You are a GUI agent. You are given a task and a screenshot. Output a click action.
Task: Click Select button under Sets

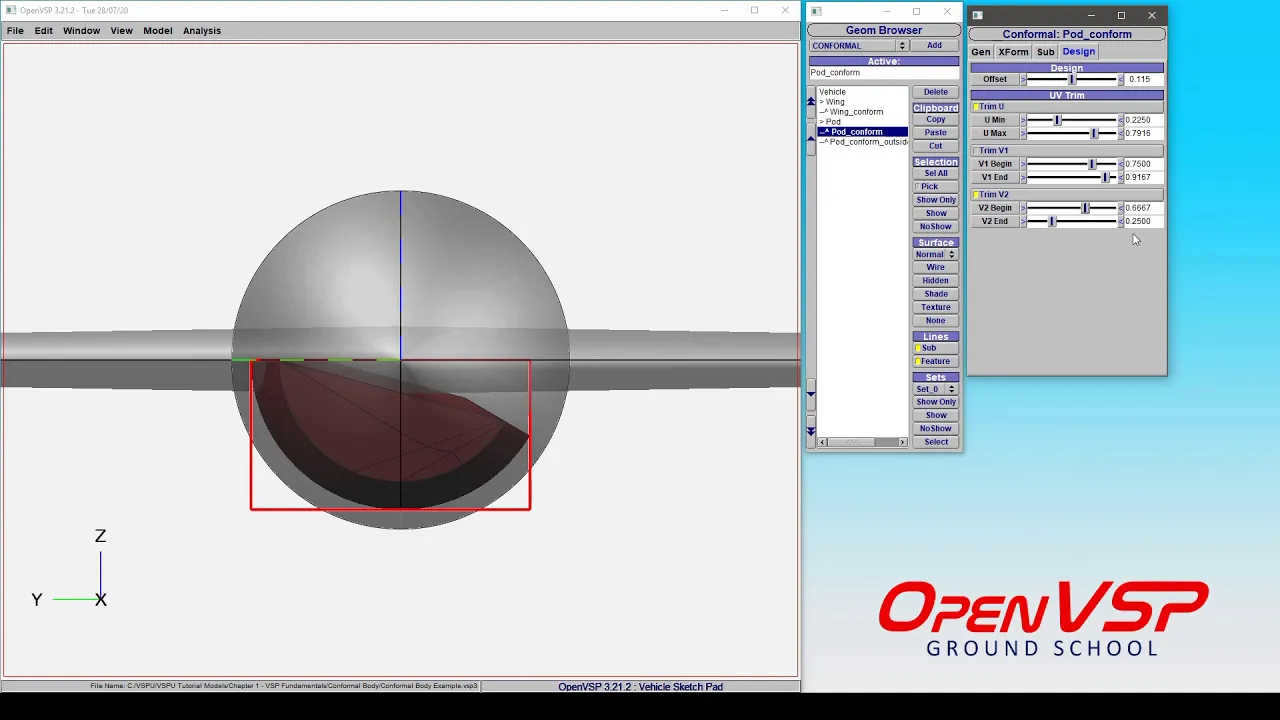point(936,442)
